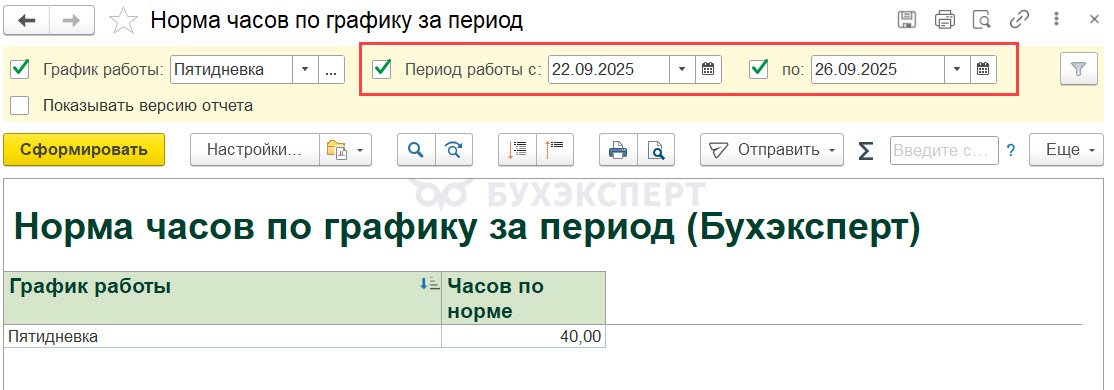Open the Еще menu

pyautogui.click(x=1066, y=150)
